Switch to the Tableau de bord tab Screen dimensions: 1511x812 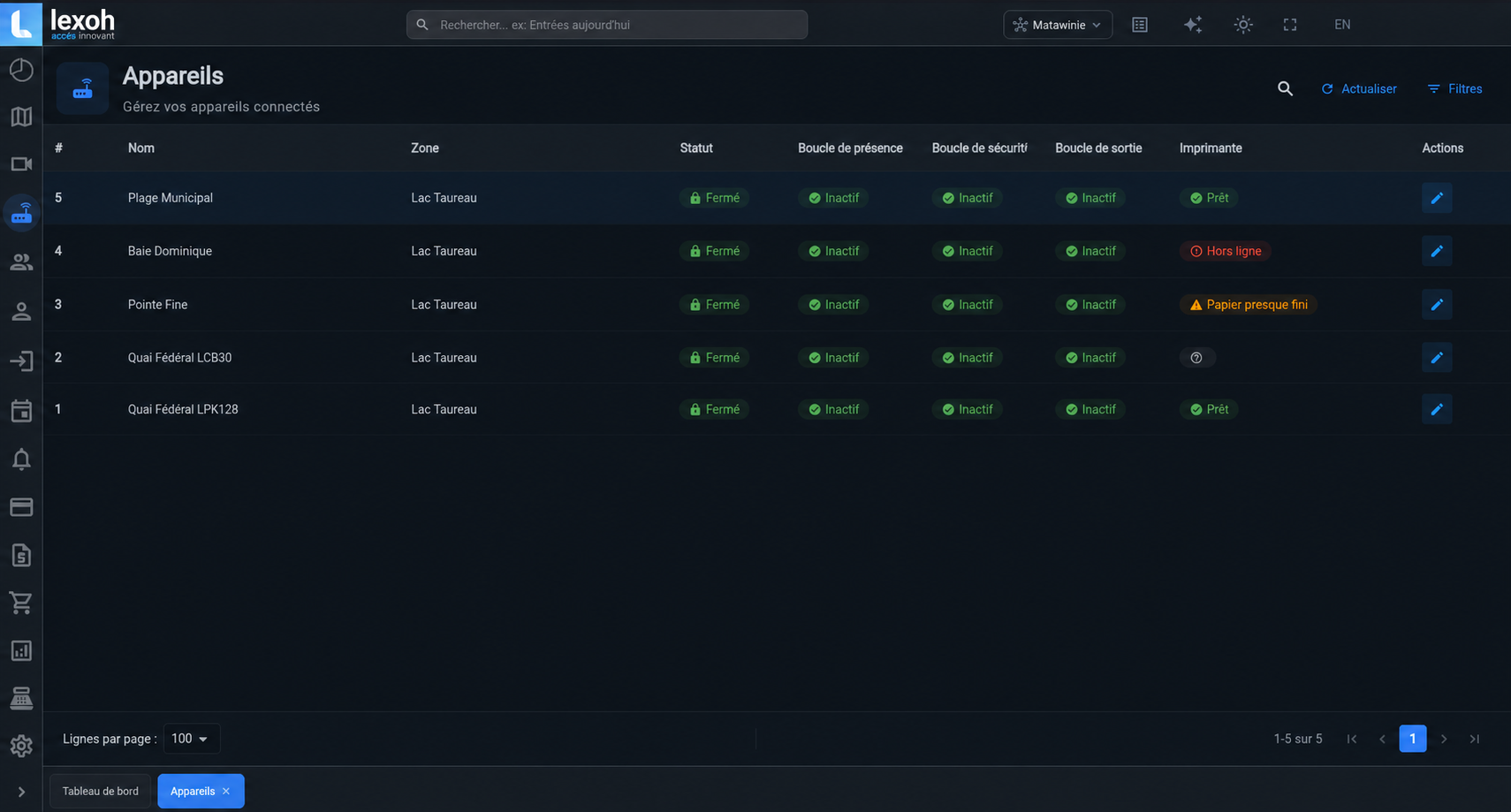click(101, 791)
